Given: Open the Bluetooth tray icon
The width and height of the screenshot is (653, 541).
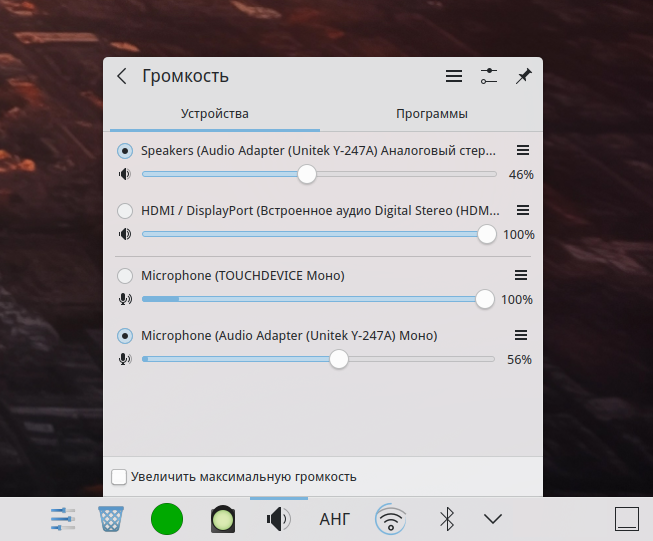Looking at the screenshot, I should click(447, 519).
